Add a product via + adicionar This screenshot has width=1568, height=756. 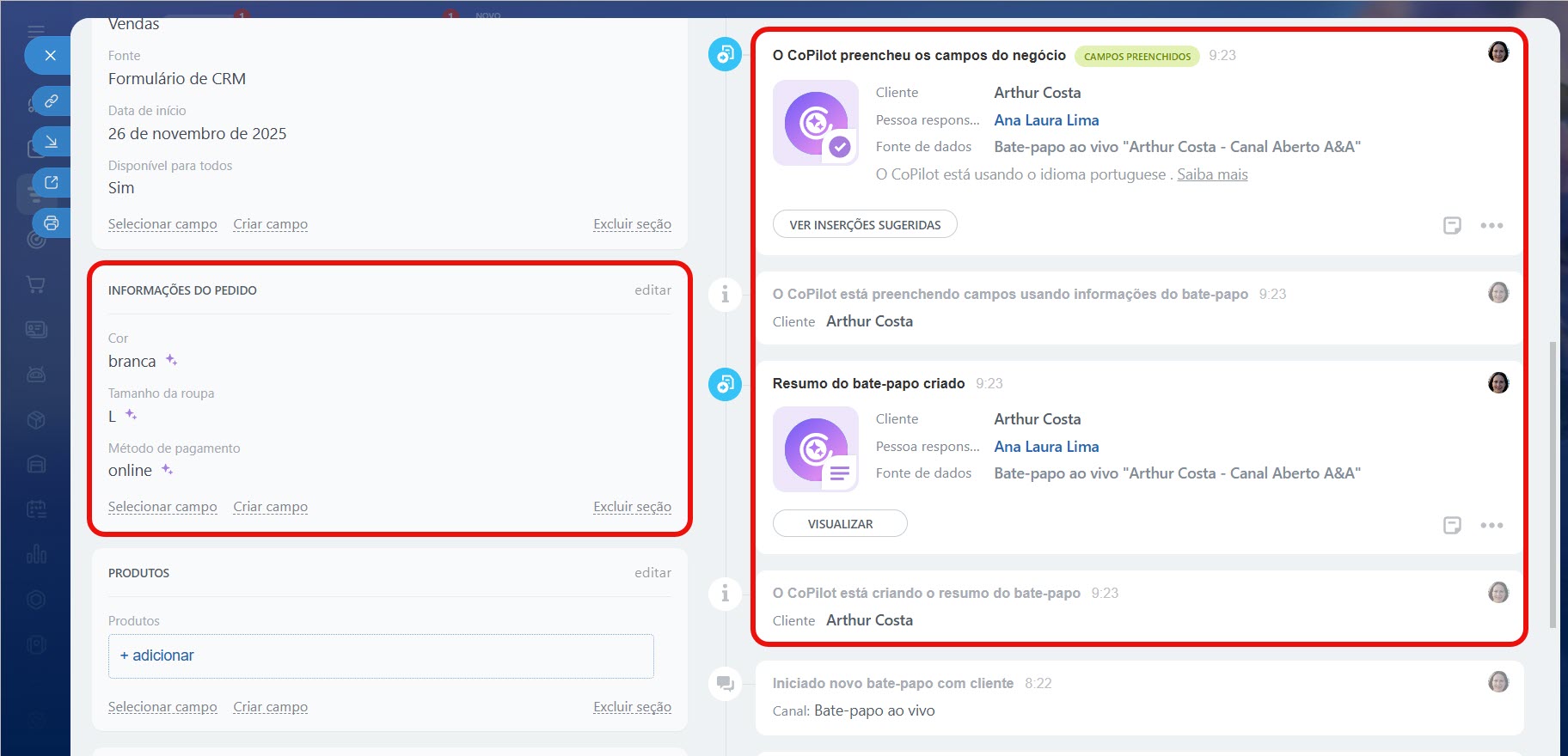point(157,655)
